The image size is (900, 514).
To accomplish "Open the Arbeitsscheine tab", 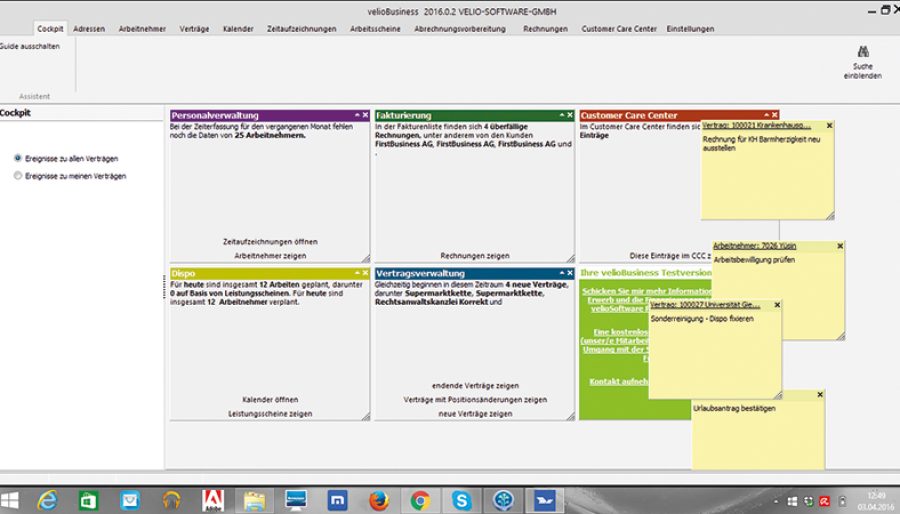I will click(375, 29).
